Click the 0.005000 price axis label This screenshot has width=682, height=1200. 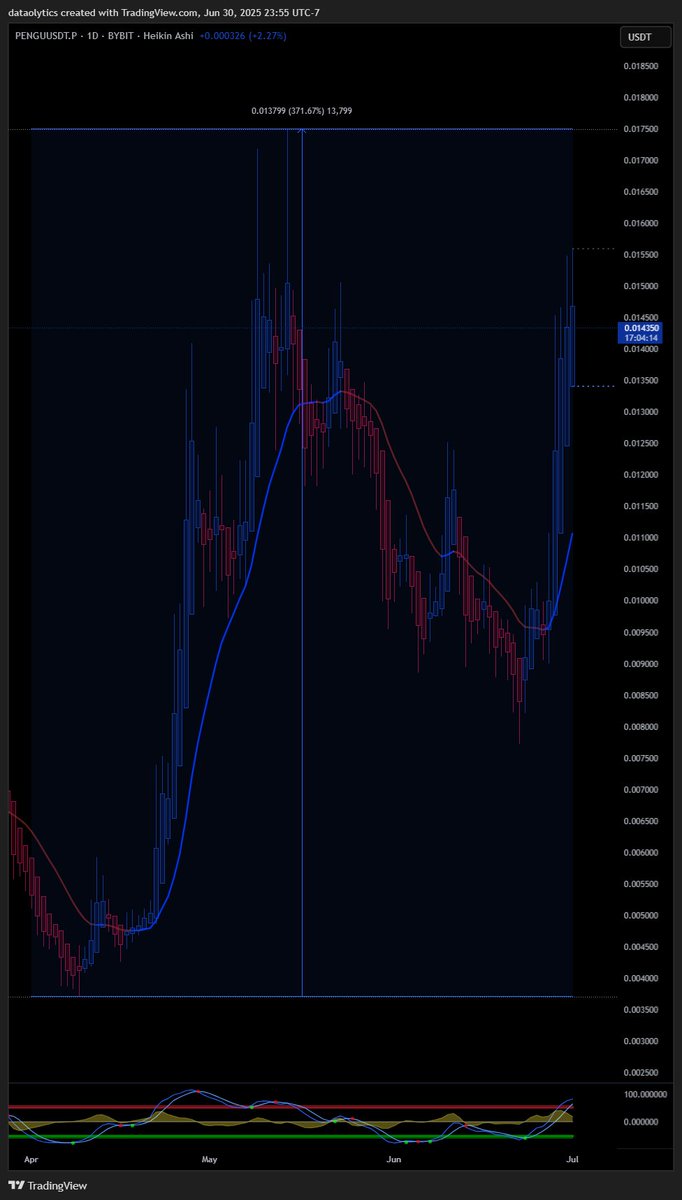click(x=641, y=915)
